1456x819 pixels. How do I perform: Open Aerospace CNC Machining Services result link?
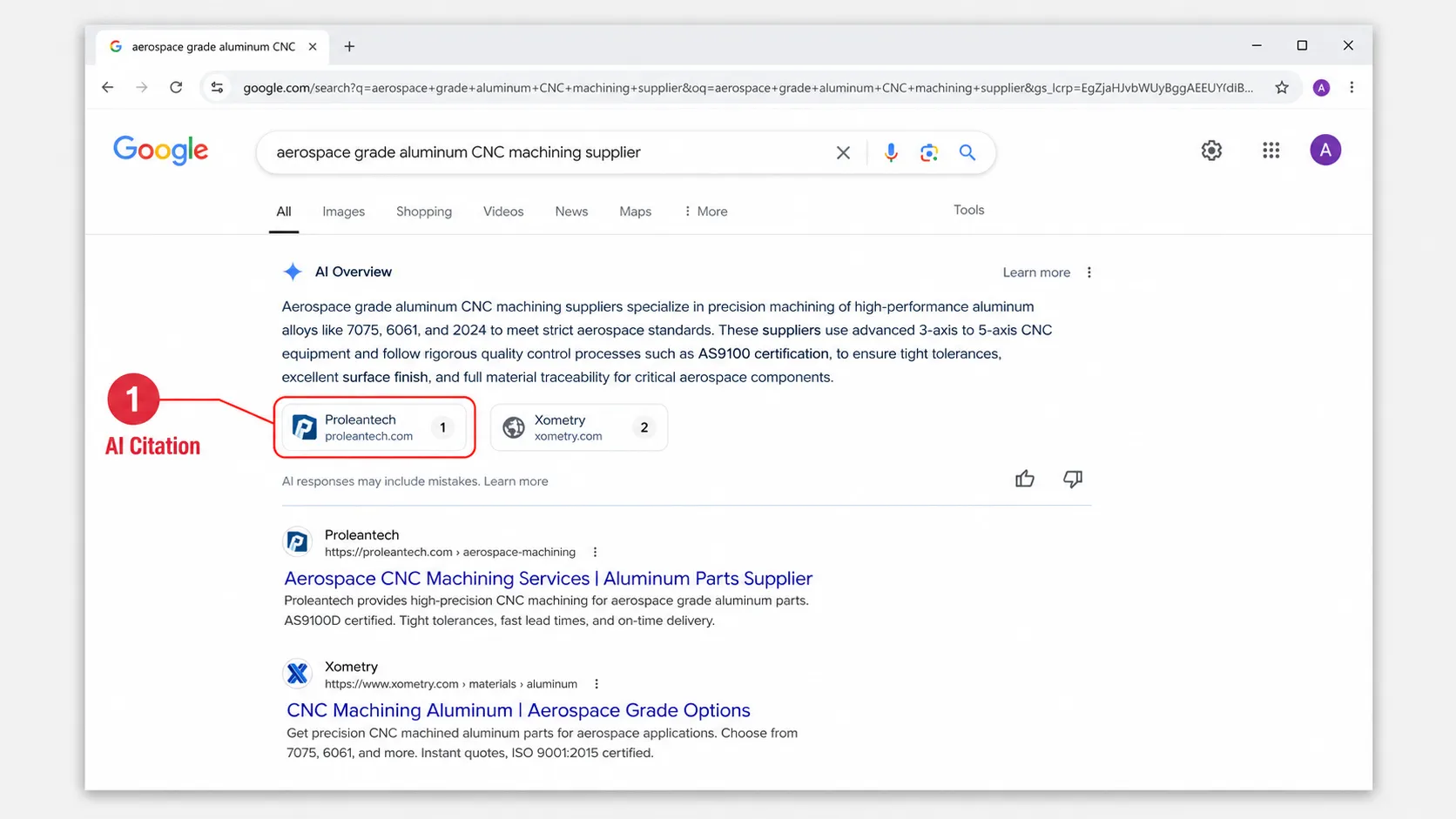coord(549,579)
